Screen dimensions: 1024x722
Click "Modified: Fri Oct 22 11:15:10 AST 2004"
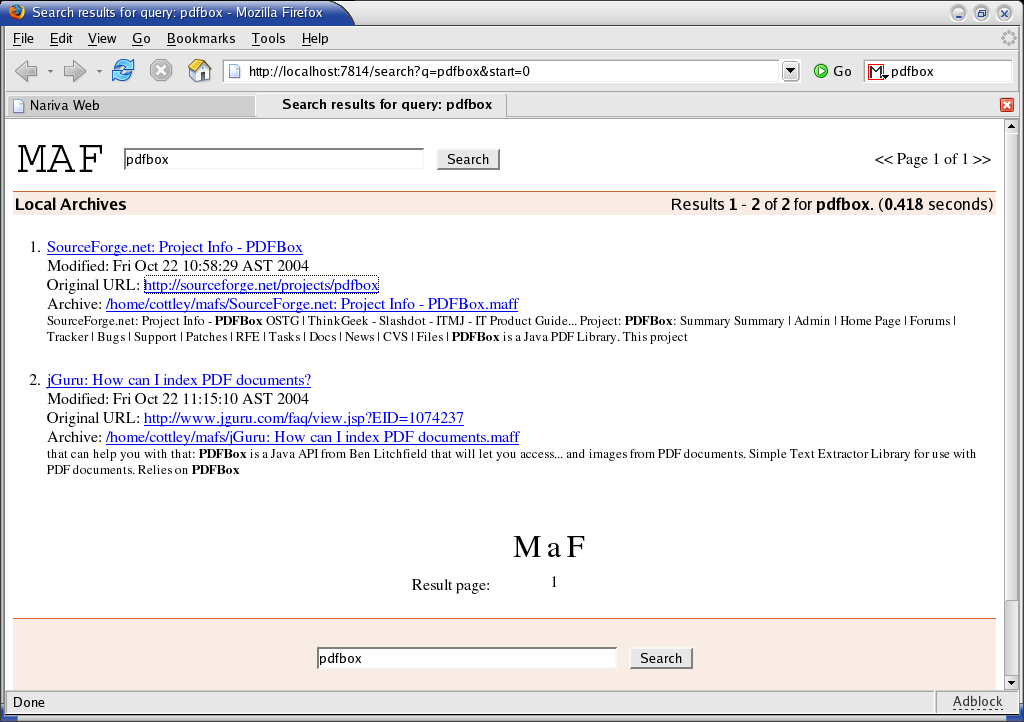pyautogui.click(x=178, y=399)
